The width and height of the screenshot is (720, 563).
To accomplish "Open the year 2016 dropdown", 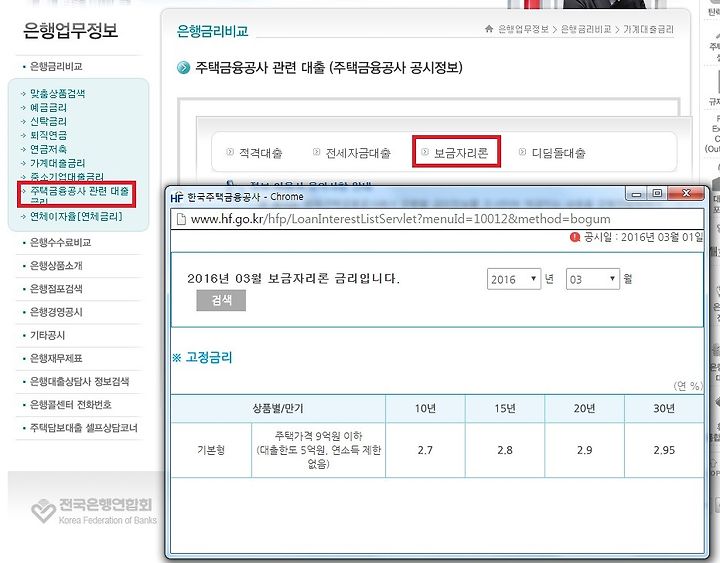I will [514, 279].
